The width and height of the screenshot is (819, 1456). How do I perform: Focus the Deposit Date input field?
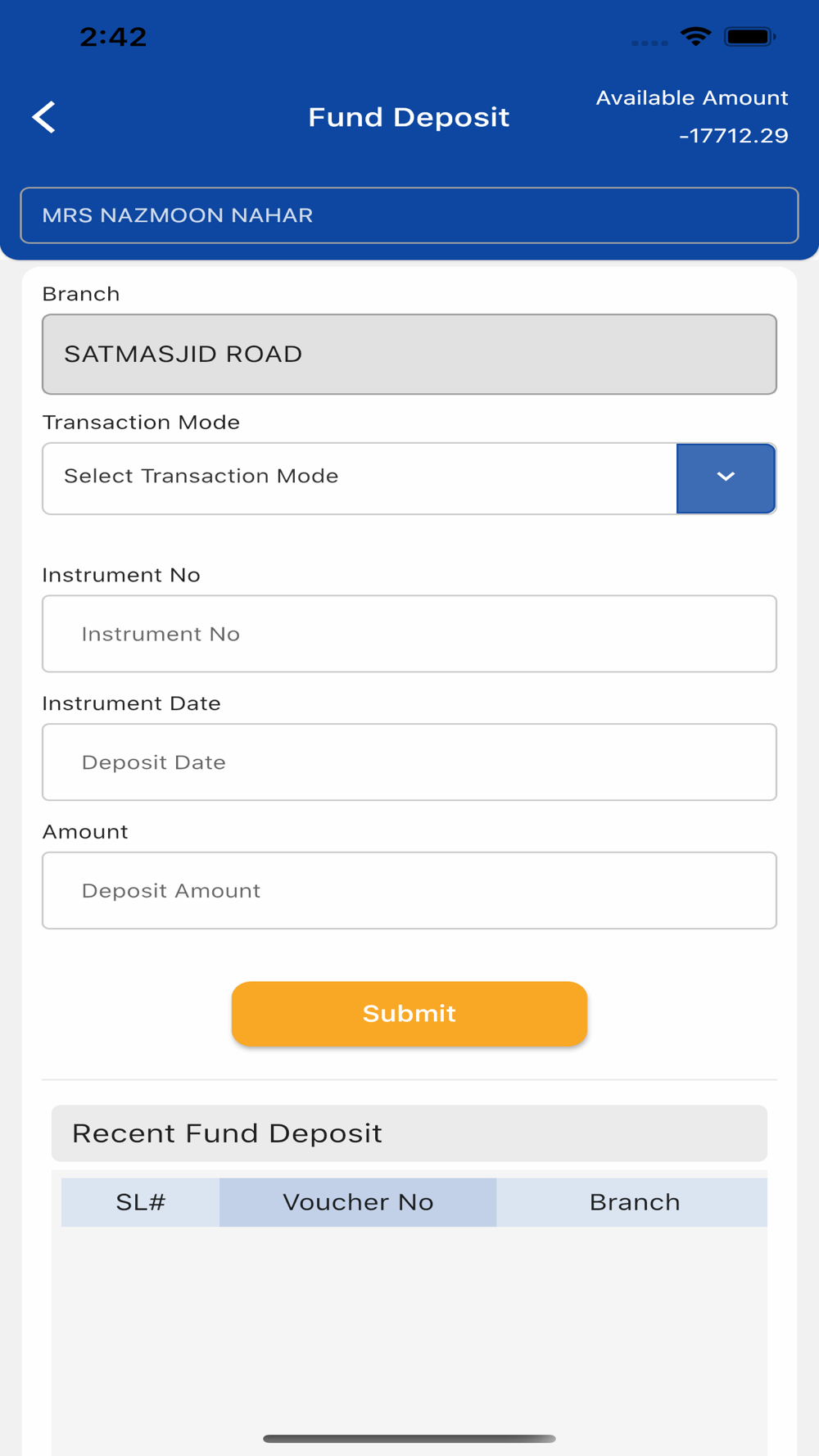(409, 762)
